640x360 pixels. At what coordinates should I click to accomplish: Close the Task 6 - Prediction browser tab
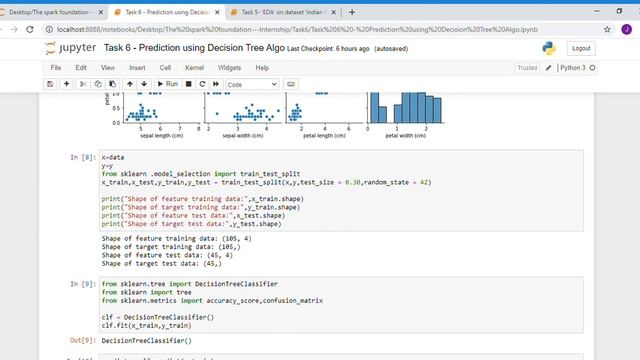[x=217, y=12]
